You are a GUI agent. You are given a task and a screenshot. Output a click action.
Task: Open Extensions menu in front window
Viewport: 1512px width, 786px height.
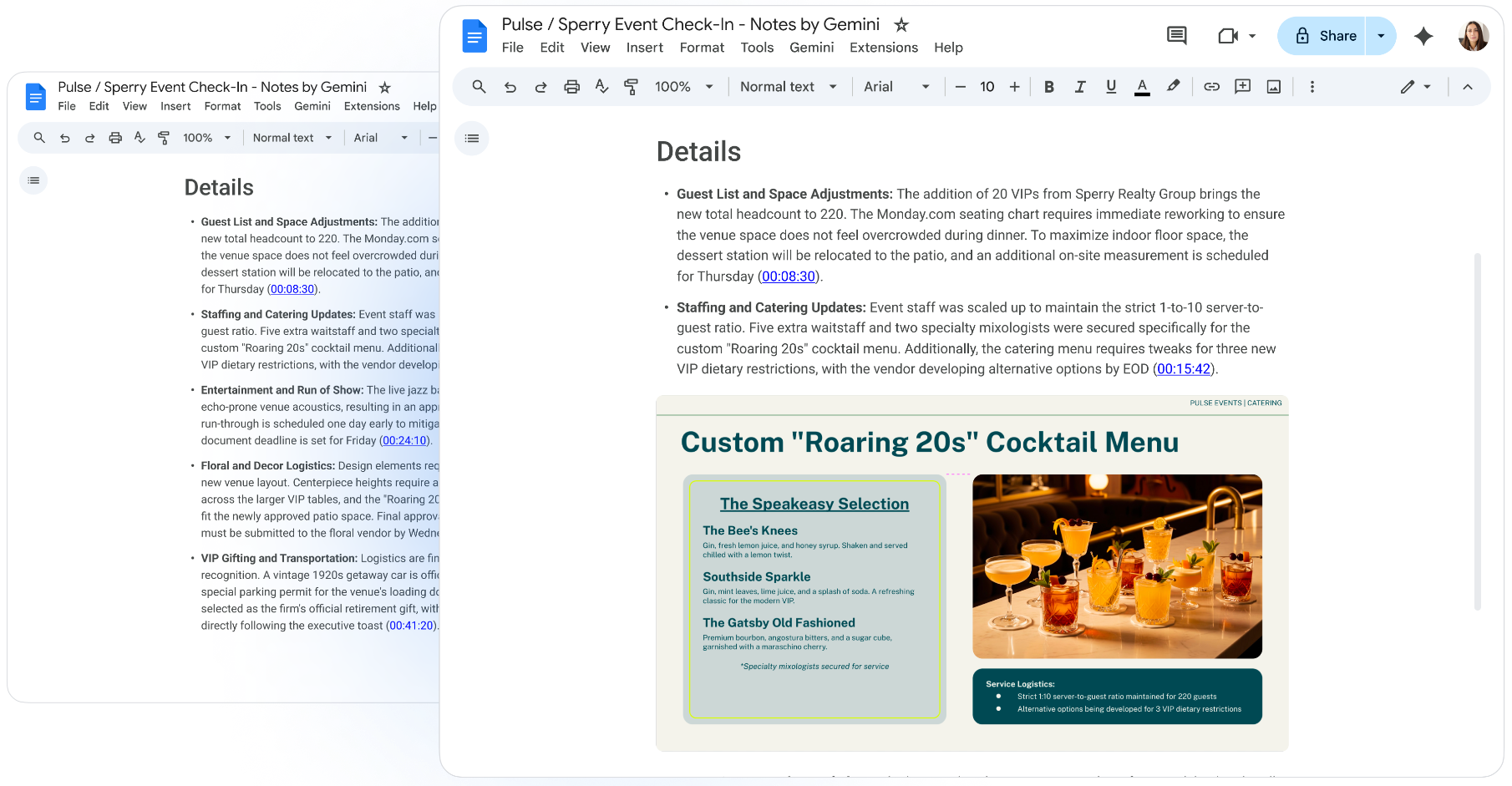pos(884,48)
